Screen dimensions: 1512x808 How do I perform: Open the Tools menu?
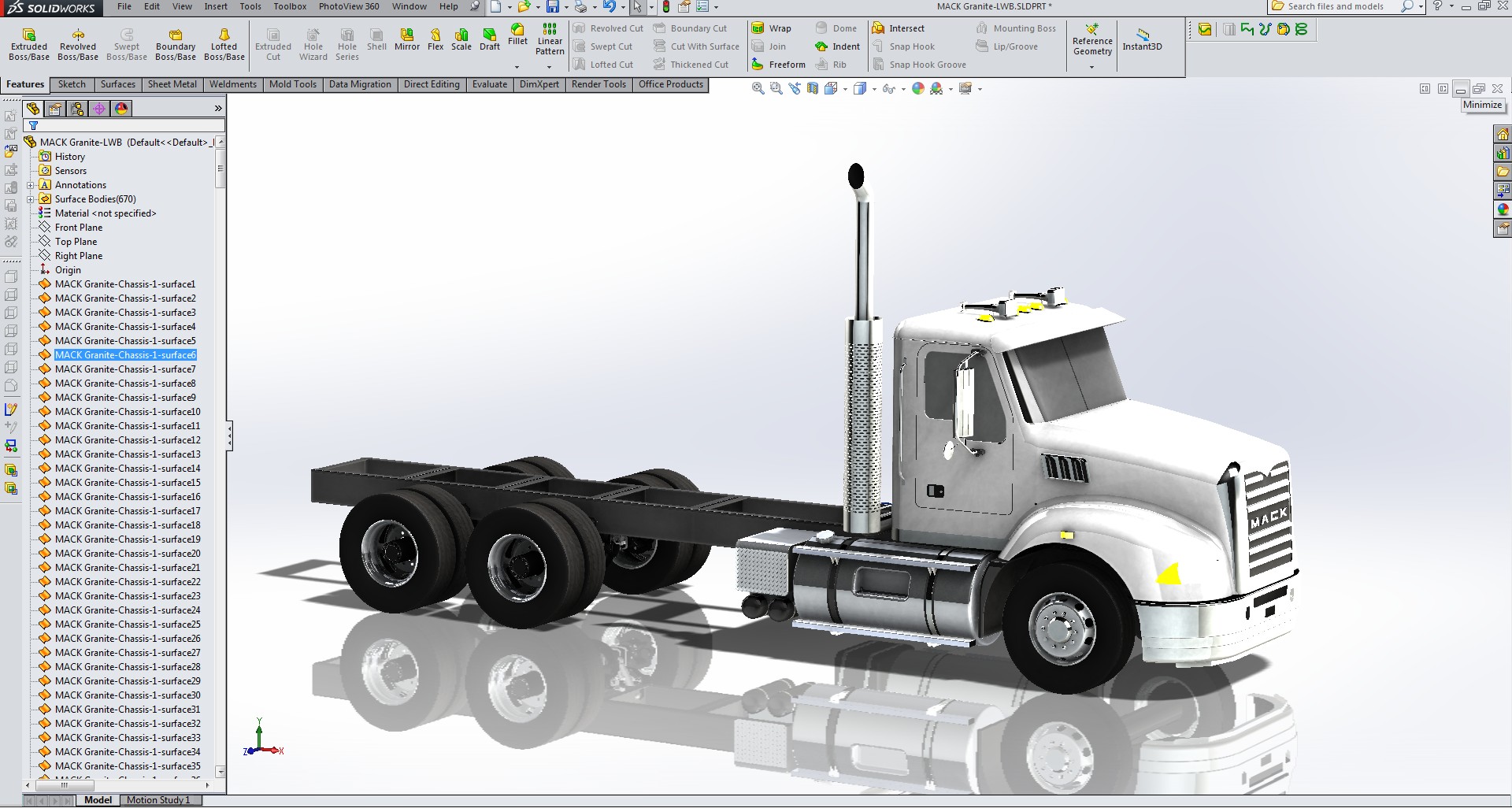point(250,6)
